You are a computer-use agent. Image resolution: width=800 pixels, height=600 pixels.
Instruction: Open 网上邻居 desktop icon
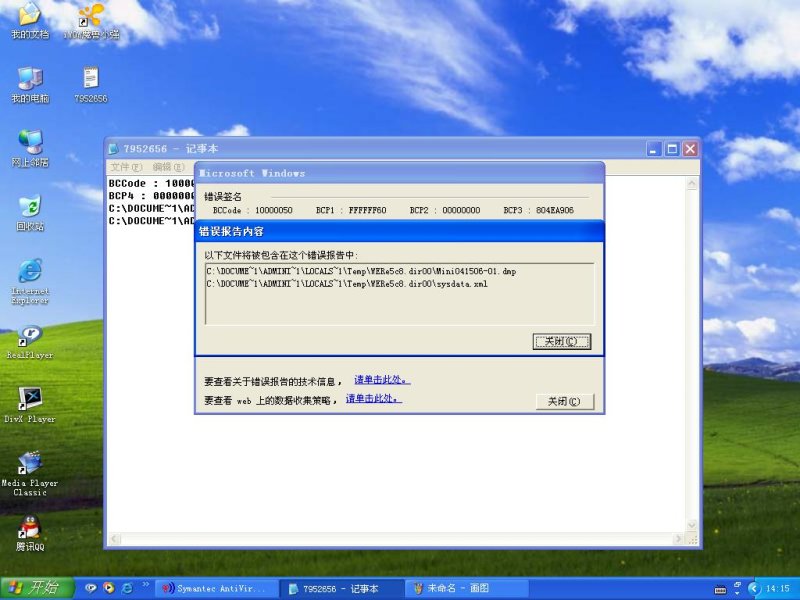click(x=29, y=143)
